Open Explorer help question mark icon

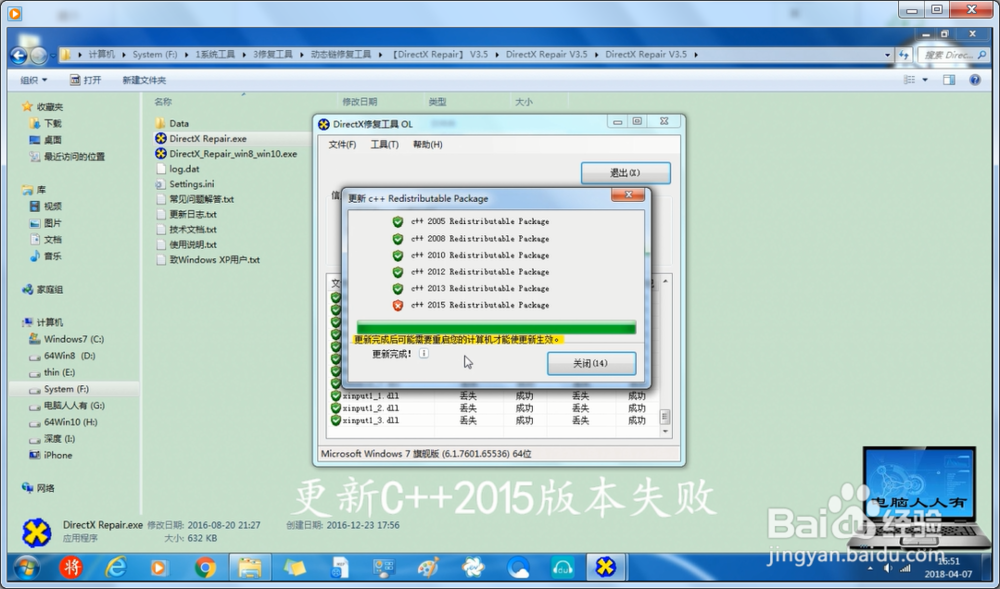point(974,80)
